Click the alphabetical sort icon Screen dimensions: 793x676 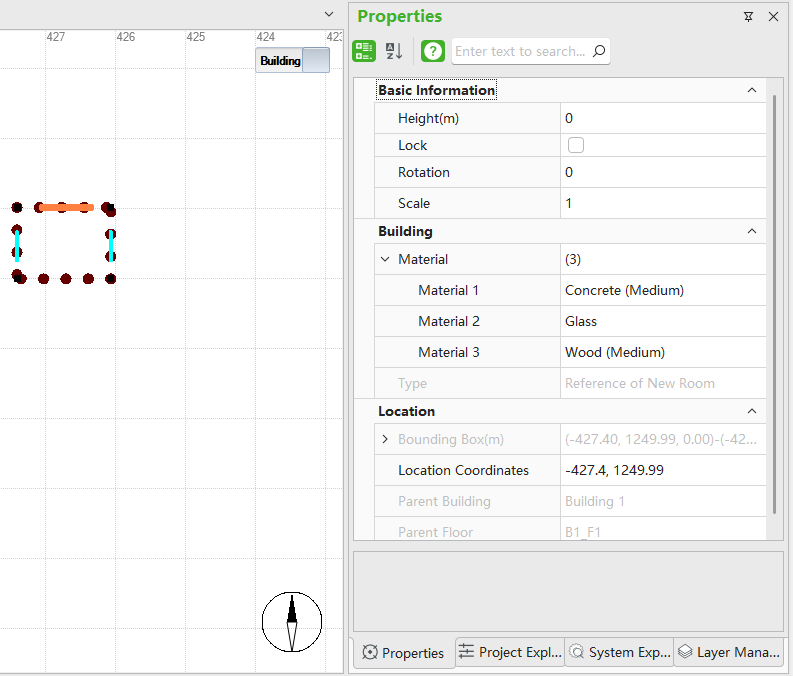(x=394, y=51)
